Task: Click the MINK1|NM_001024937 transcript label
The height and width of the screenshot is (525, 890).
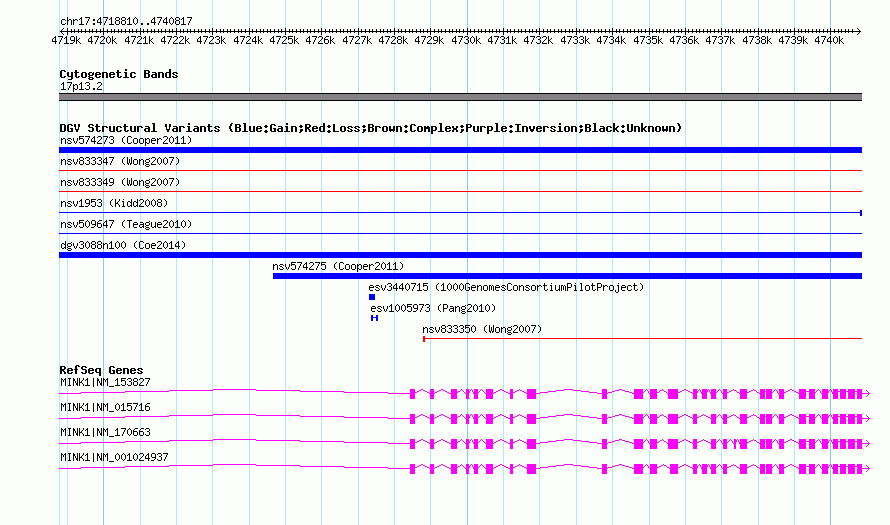Action: (x=114, y=457)
